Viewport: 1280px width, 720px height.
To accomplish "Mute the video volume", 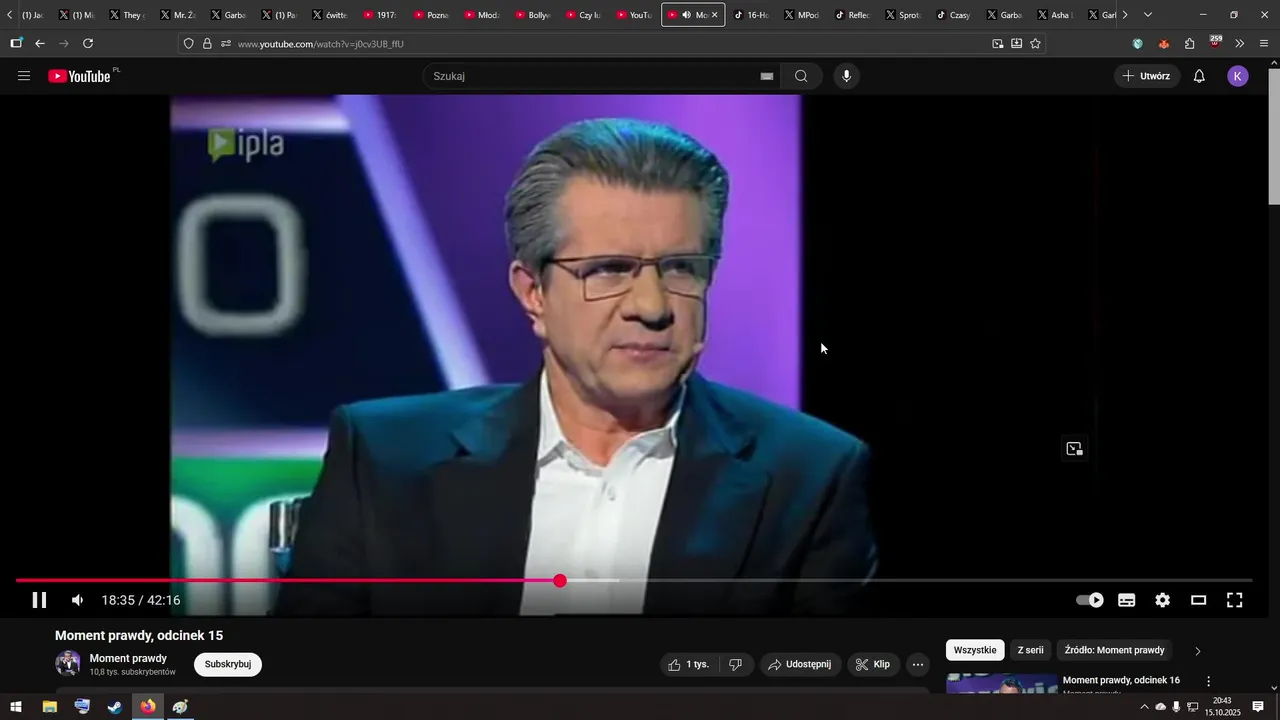I will point(78,600).
